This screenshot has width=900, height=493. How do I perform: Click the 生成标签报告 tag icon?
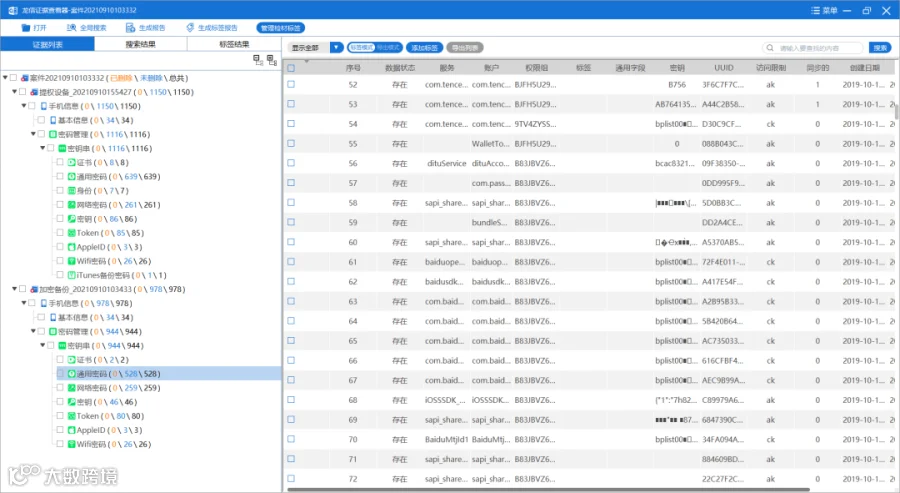coord(191,28)
